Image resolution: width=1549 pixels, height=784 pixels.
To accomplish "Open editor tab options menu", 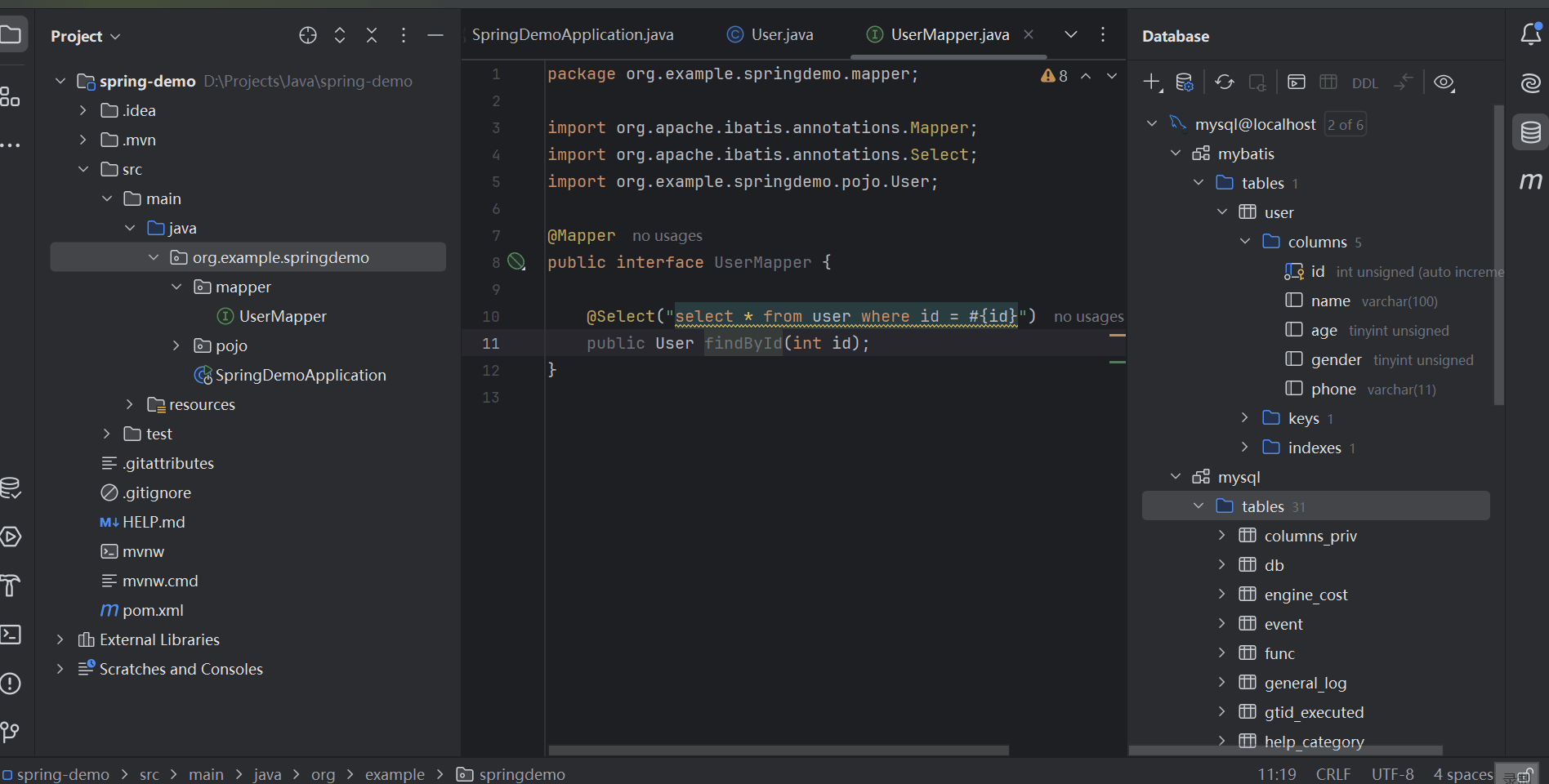I will click(x=1103, y=34).
